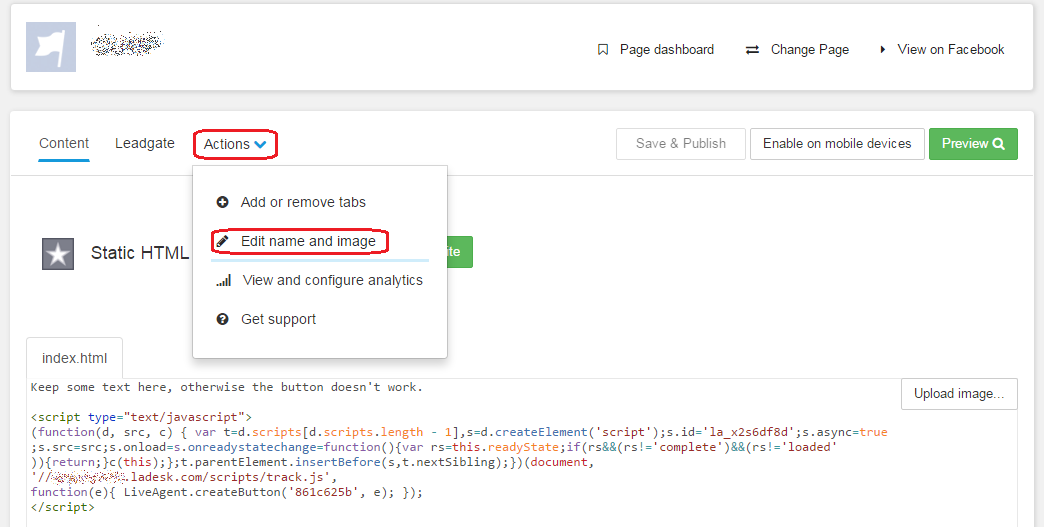The width and height of the screenshot is (1044, 527).
Task: Switch to the Content tab
Action: pyautogui.click(x=64, y=143)
